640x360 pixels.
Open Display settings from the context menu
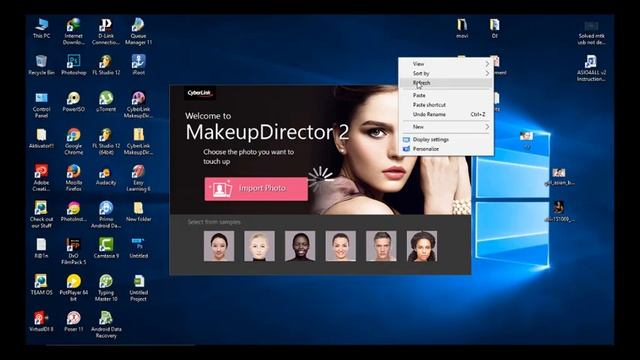tap(446, 140)
